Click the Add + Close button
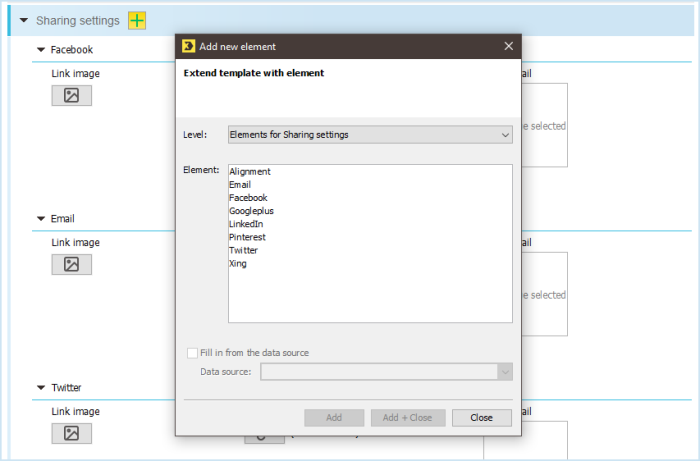700x461 pixels. tap(408, 418)
